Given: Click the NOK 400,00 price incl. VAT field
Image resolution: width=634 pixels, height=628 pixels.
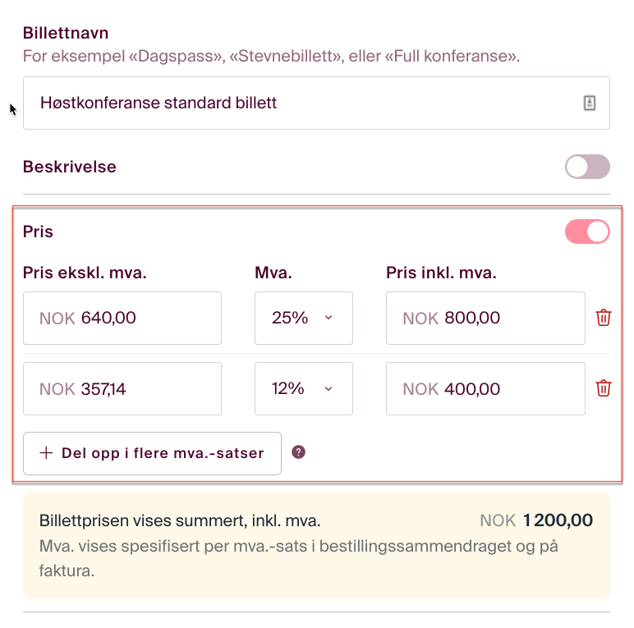Looking at the screenshot, I should pyautogui.click(x=485, y=388).
